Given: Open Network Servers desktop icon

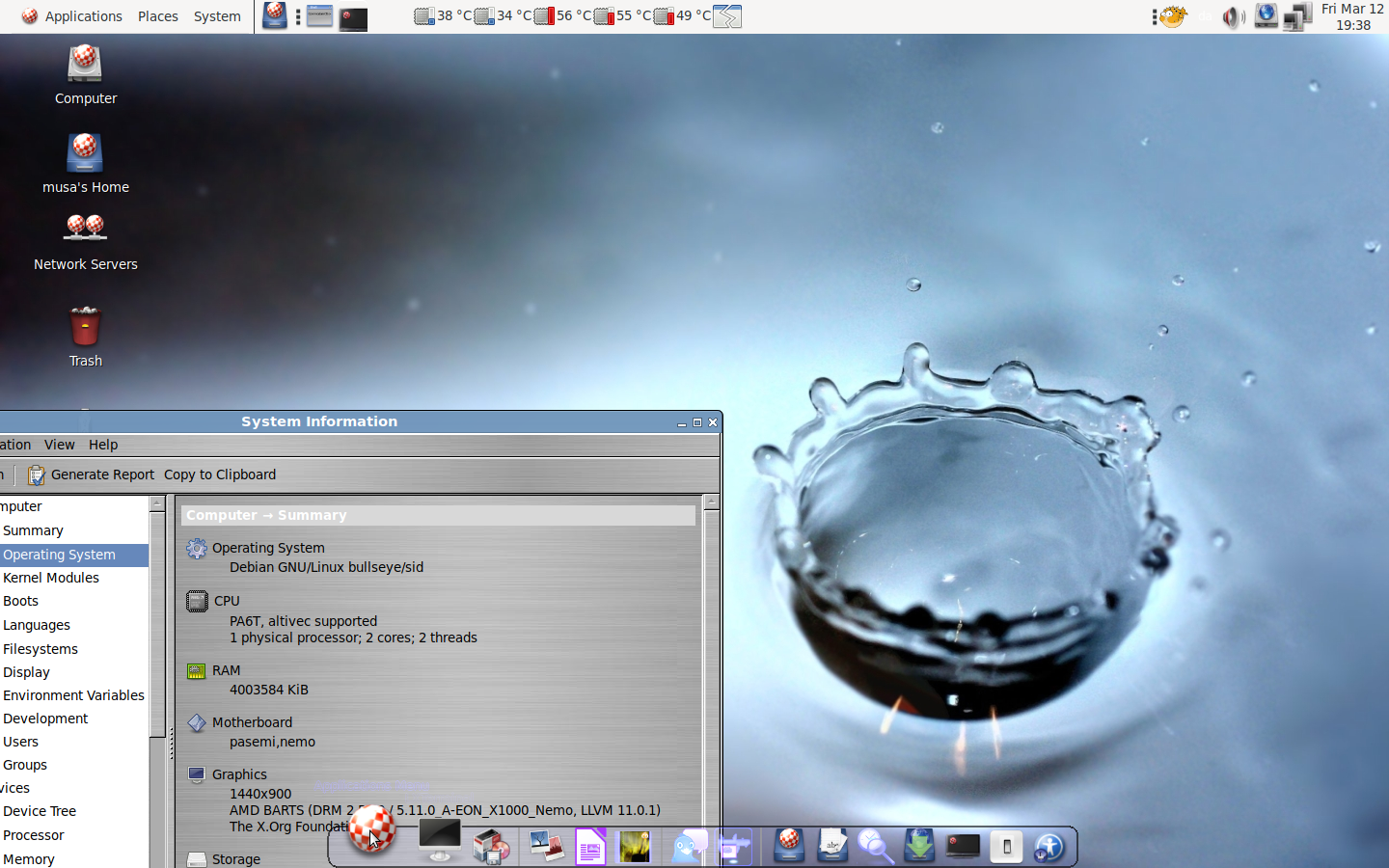Looking at the screenshot, I should click(85, 230).
